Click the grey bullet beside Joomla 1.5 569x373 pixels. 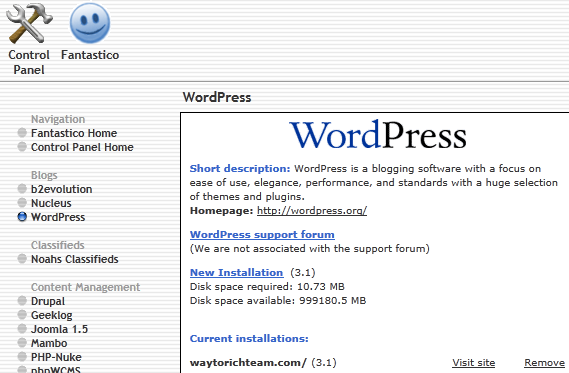[x=22, y=329]
